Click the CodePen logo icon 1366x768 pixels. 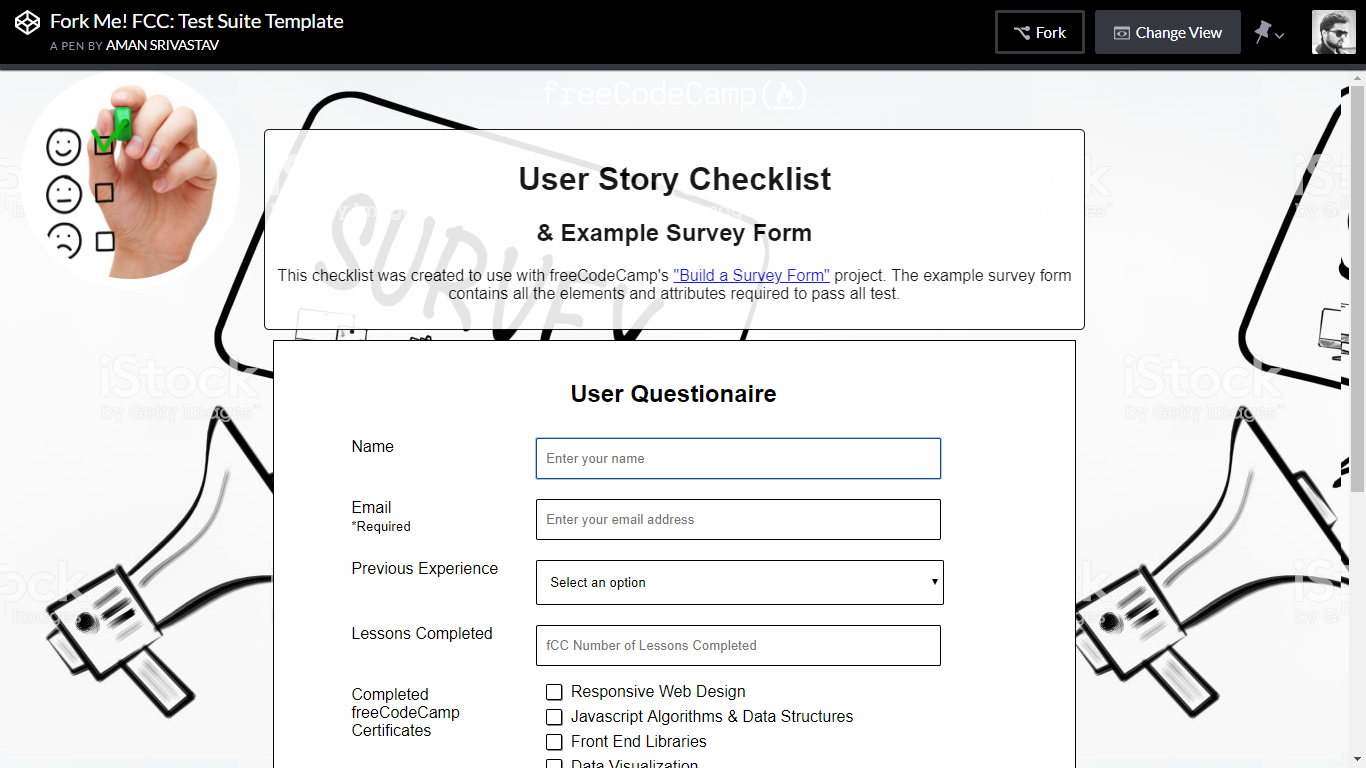point(27,23)
